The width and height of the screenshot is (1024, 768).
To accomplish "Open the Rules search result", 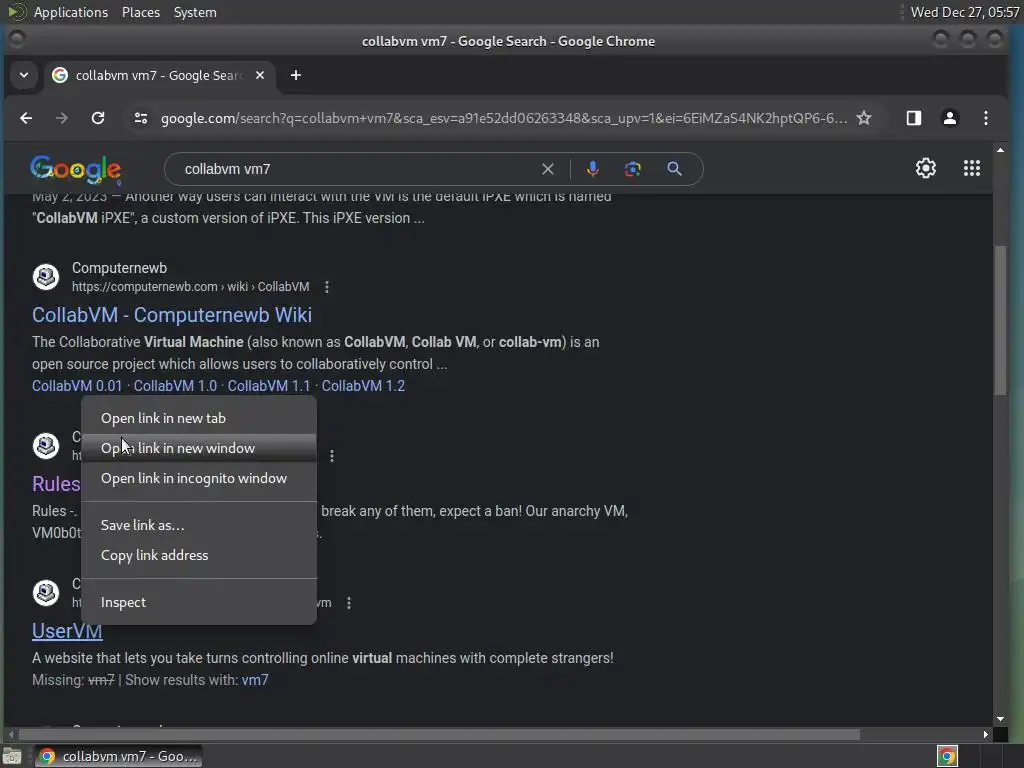I will pos(56,484).
